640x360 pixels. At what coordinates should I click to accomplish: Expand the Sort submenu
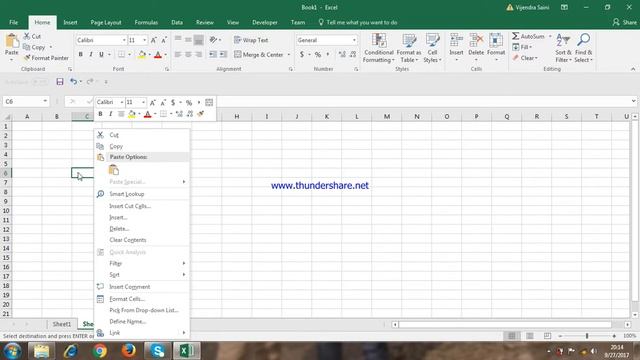point(142,275)
